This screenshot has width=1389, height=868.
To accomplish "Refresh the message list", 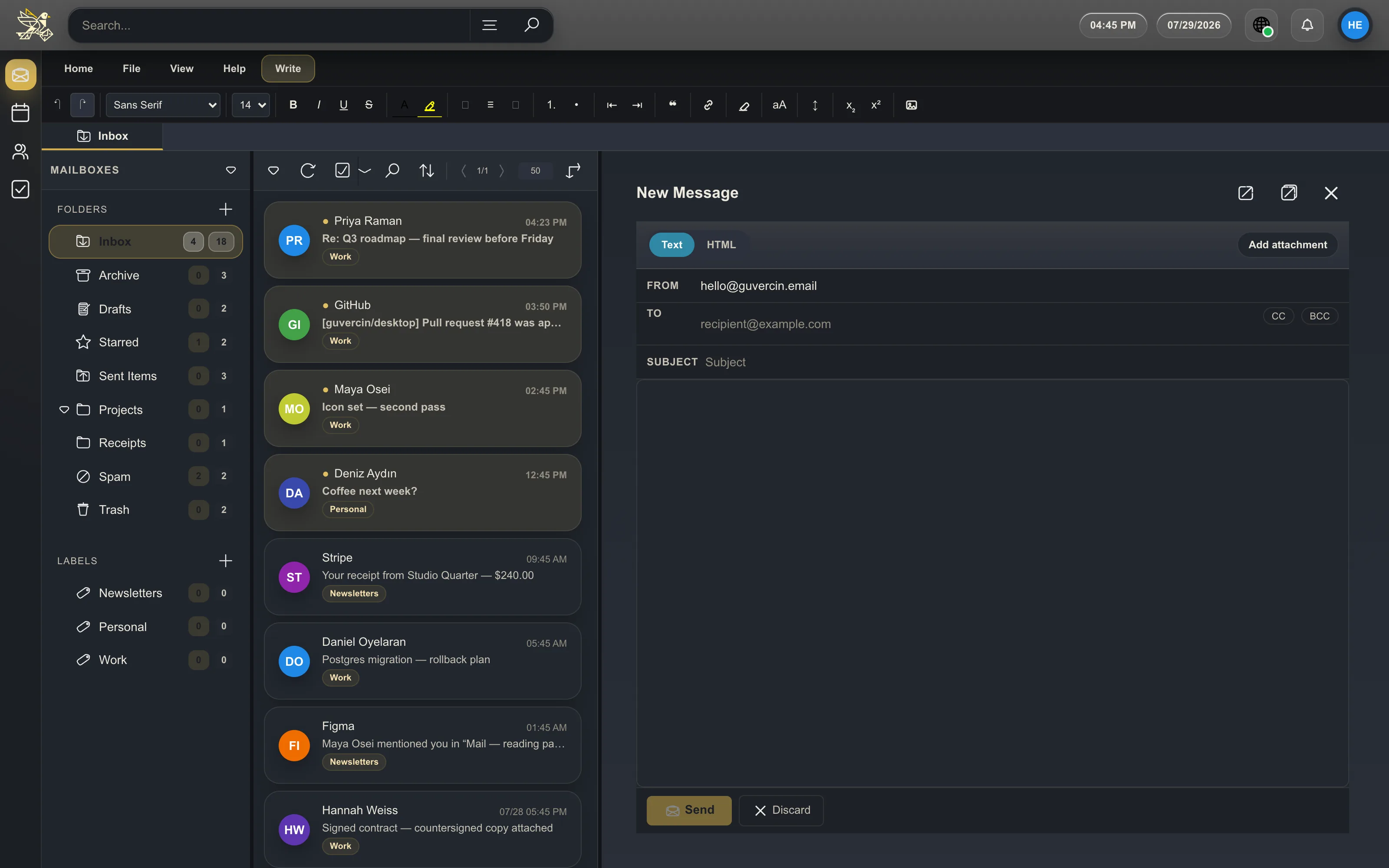I will pyautogui.click(x=308, y=171).
